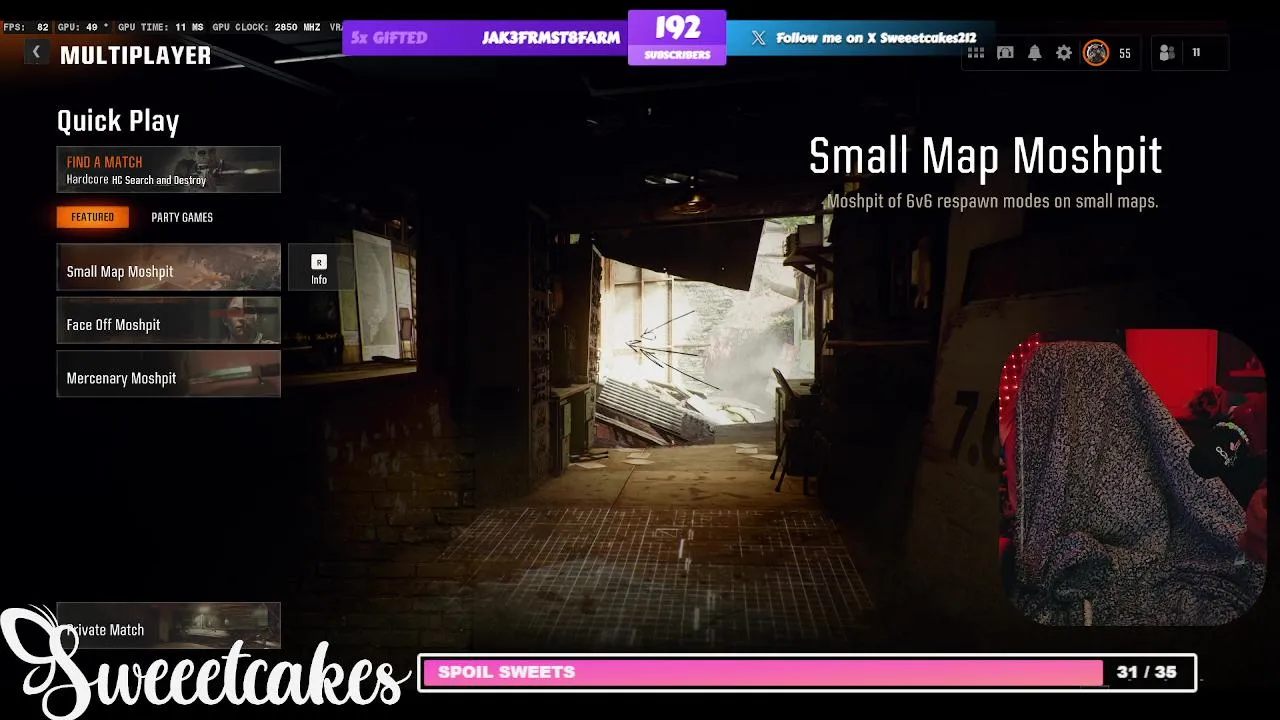The image size is (1280, 720).
Task: Click the Follow me on X banner
Action: point(861,38)
